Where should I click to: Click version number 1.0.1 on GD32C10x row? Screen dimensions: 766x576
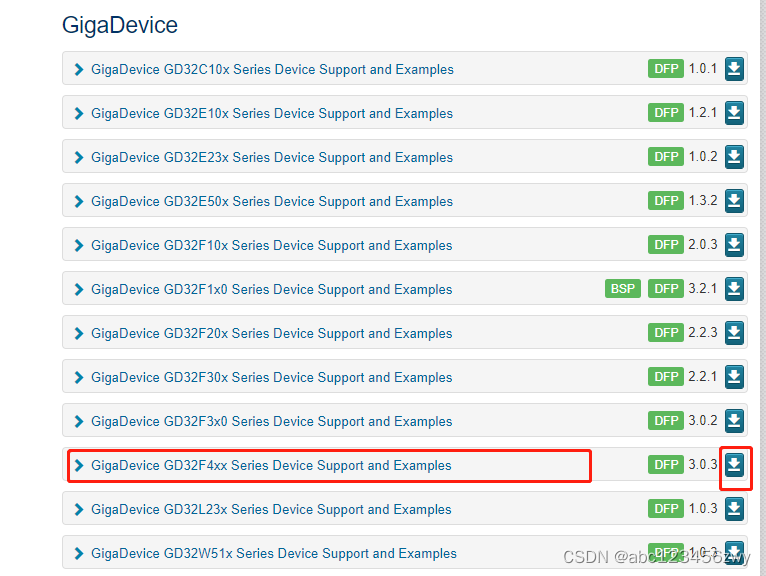click(x=703, y=68)
